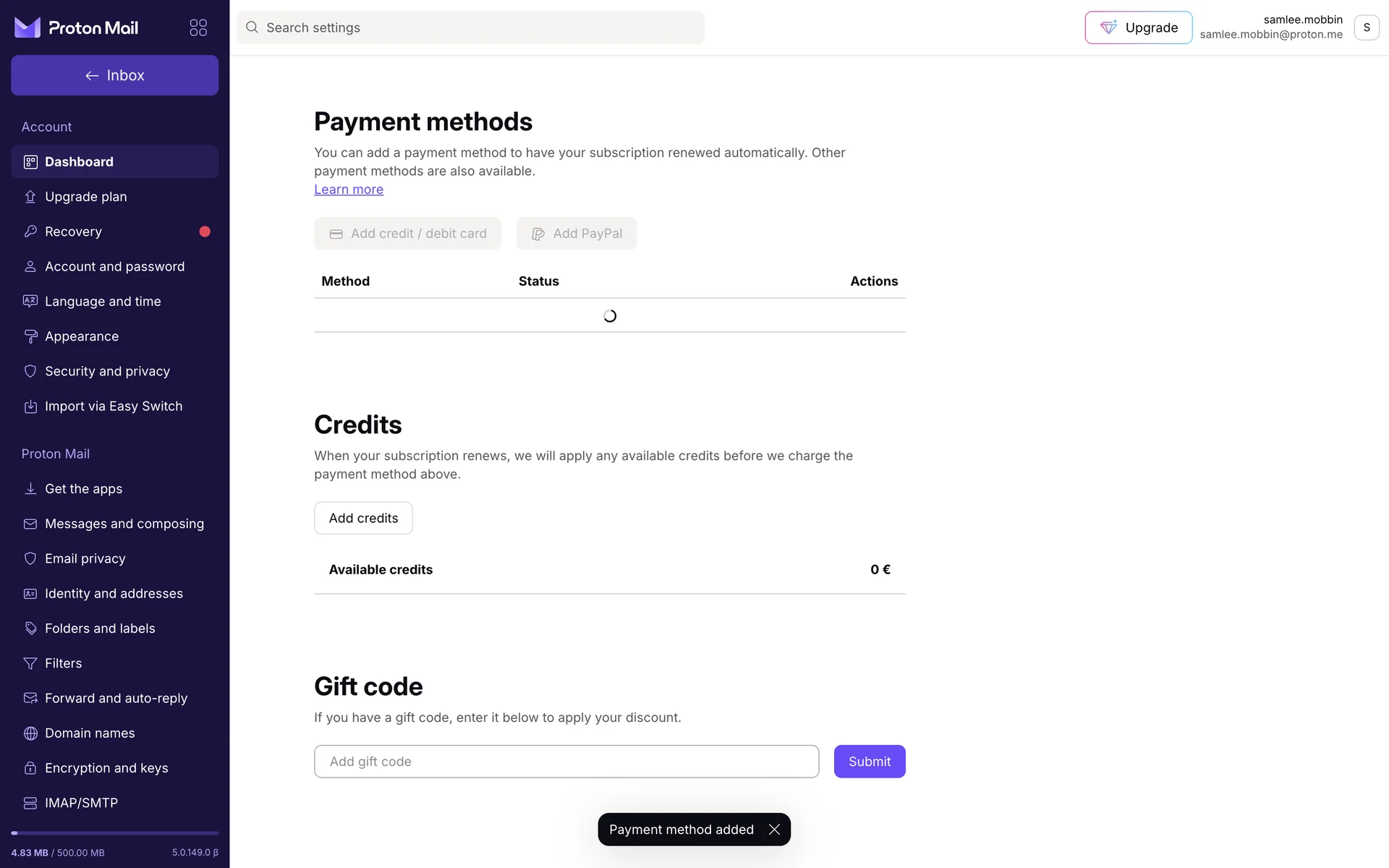The image size is (1389, 868).
Task: Navigate to Folders and labels
Action: tap(100, 629)
